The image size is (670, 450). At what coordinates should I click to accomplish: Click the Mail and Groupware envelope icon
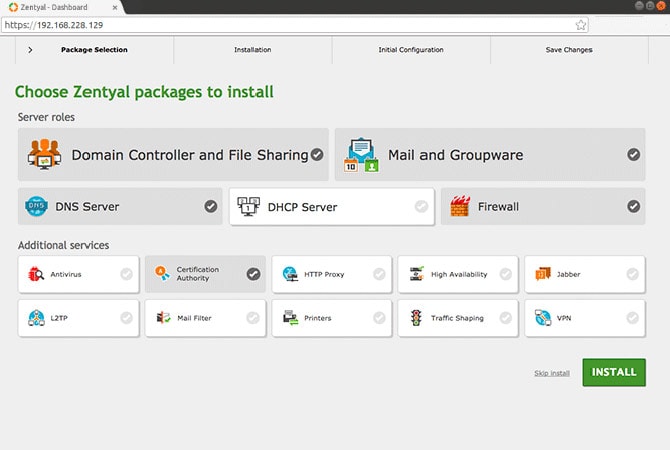click(361, 155)
